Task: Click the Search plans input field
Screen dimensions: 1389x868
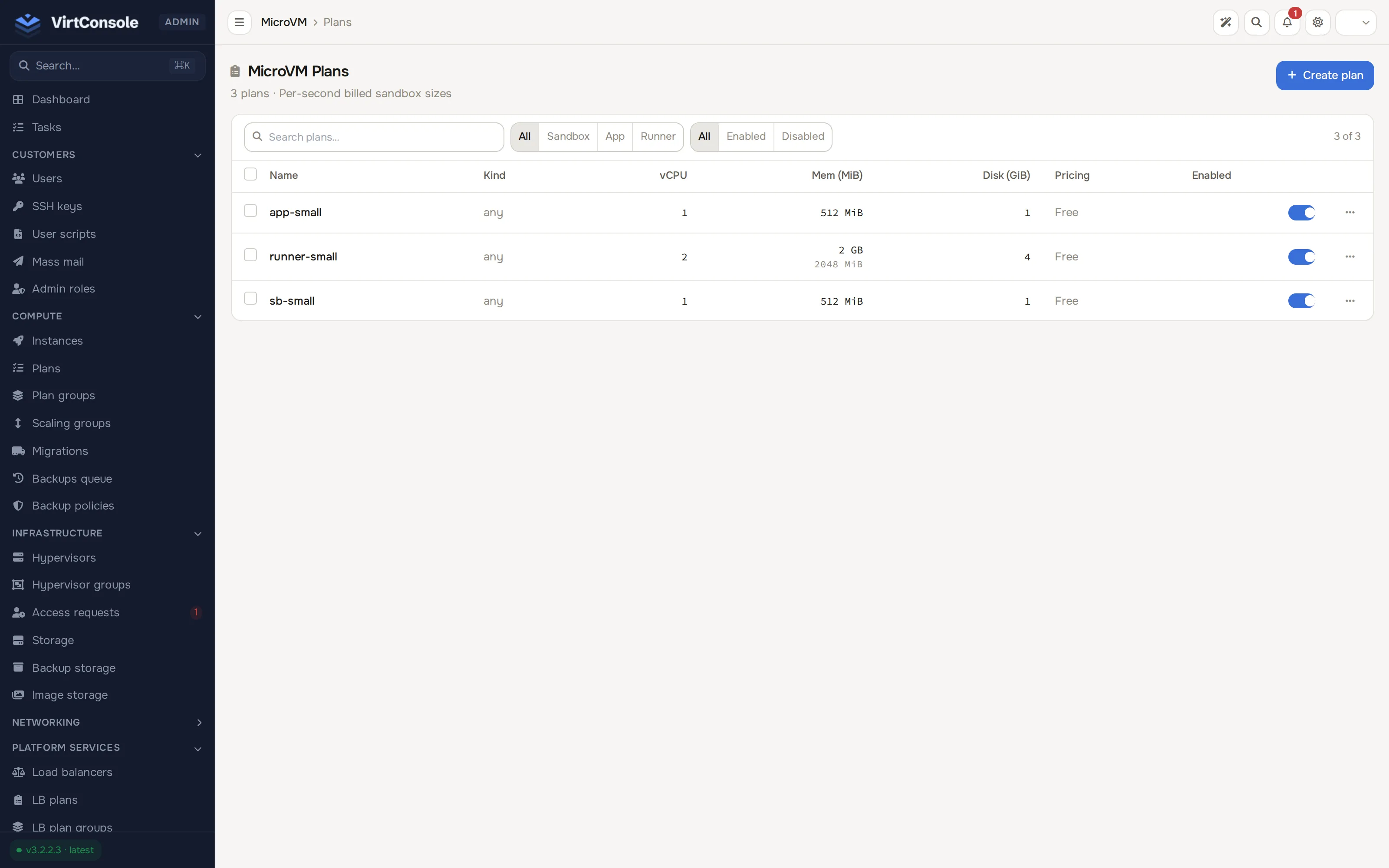Action: tap(374, 137)
